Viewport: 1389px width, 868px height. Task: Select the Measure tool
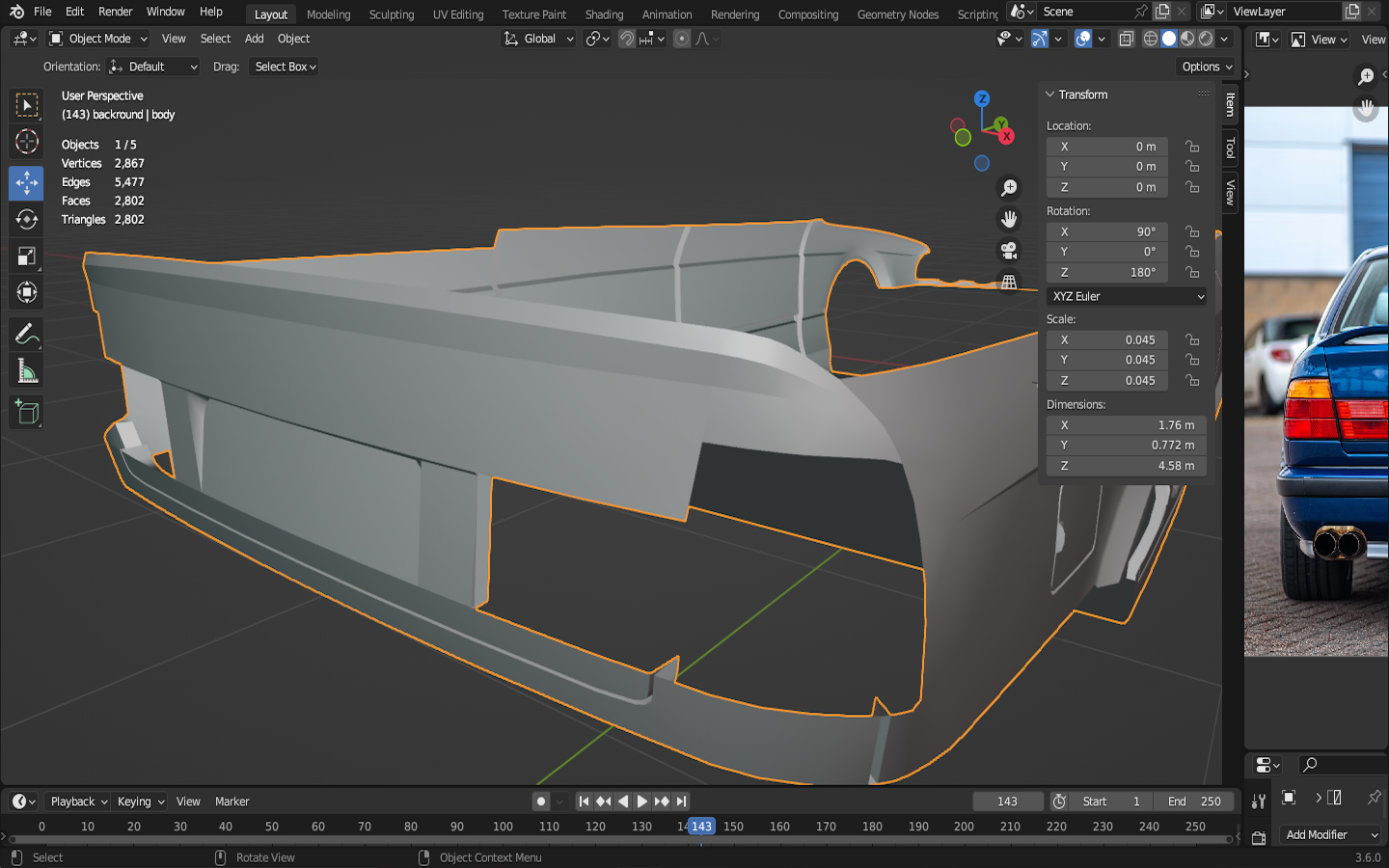pos(26,371)
